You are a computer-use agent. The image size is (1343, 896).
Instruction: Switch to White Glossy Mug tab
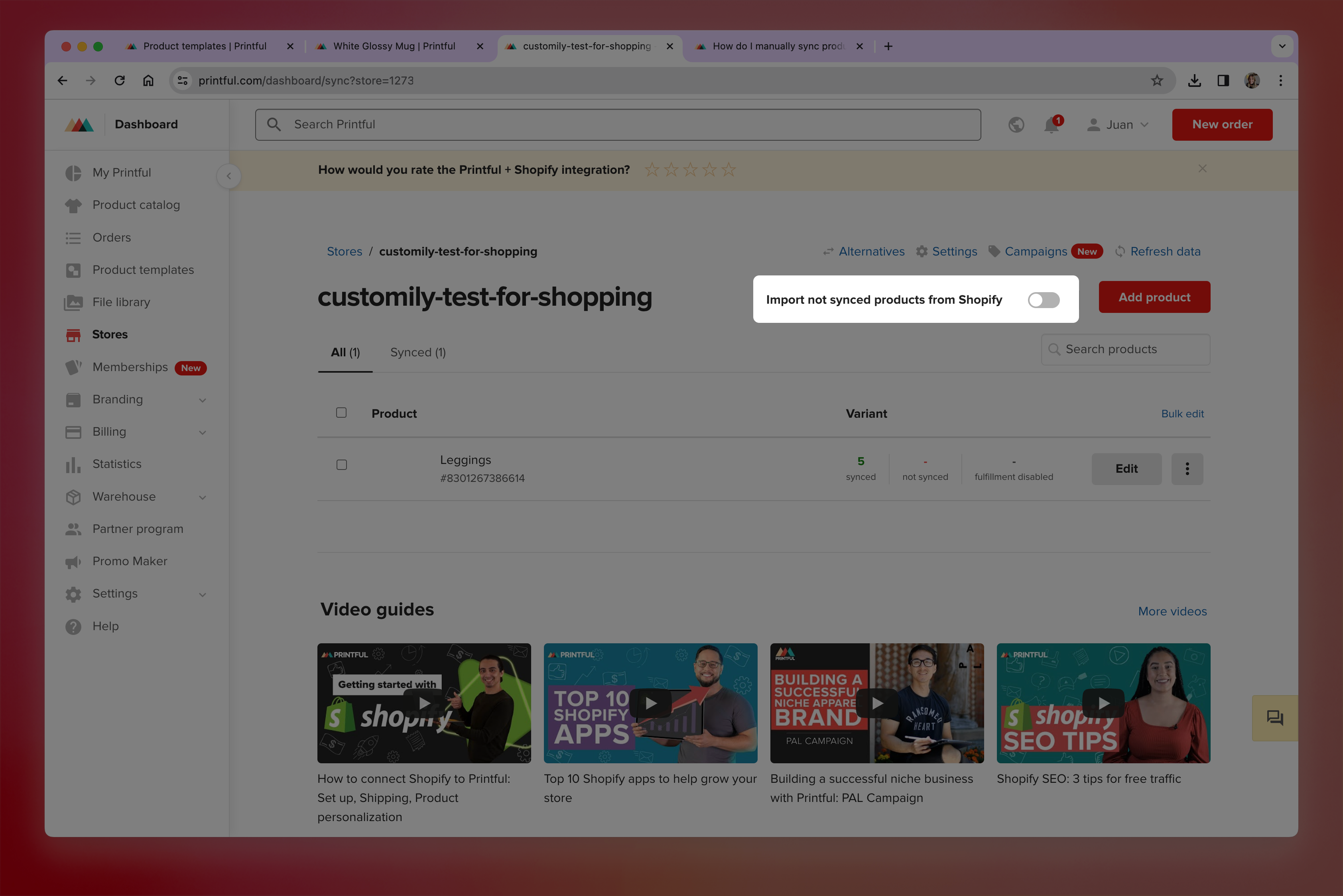pos(394,46)
